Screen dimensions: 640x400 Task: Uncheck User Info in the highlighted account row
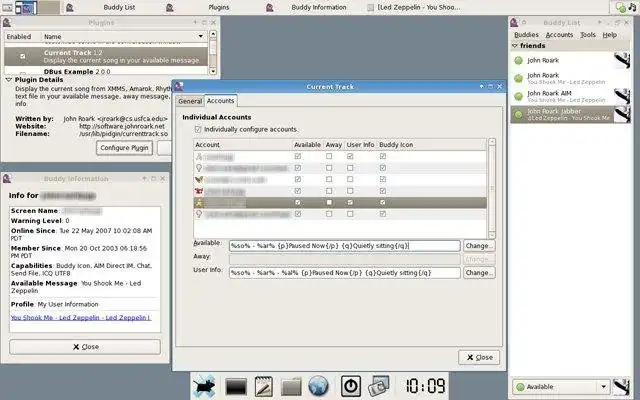pos(350,202)
